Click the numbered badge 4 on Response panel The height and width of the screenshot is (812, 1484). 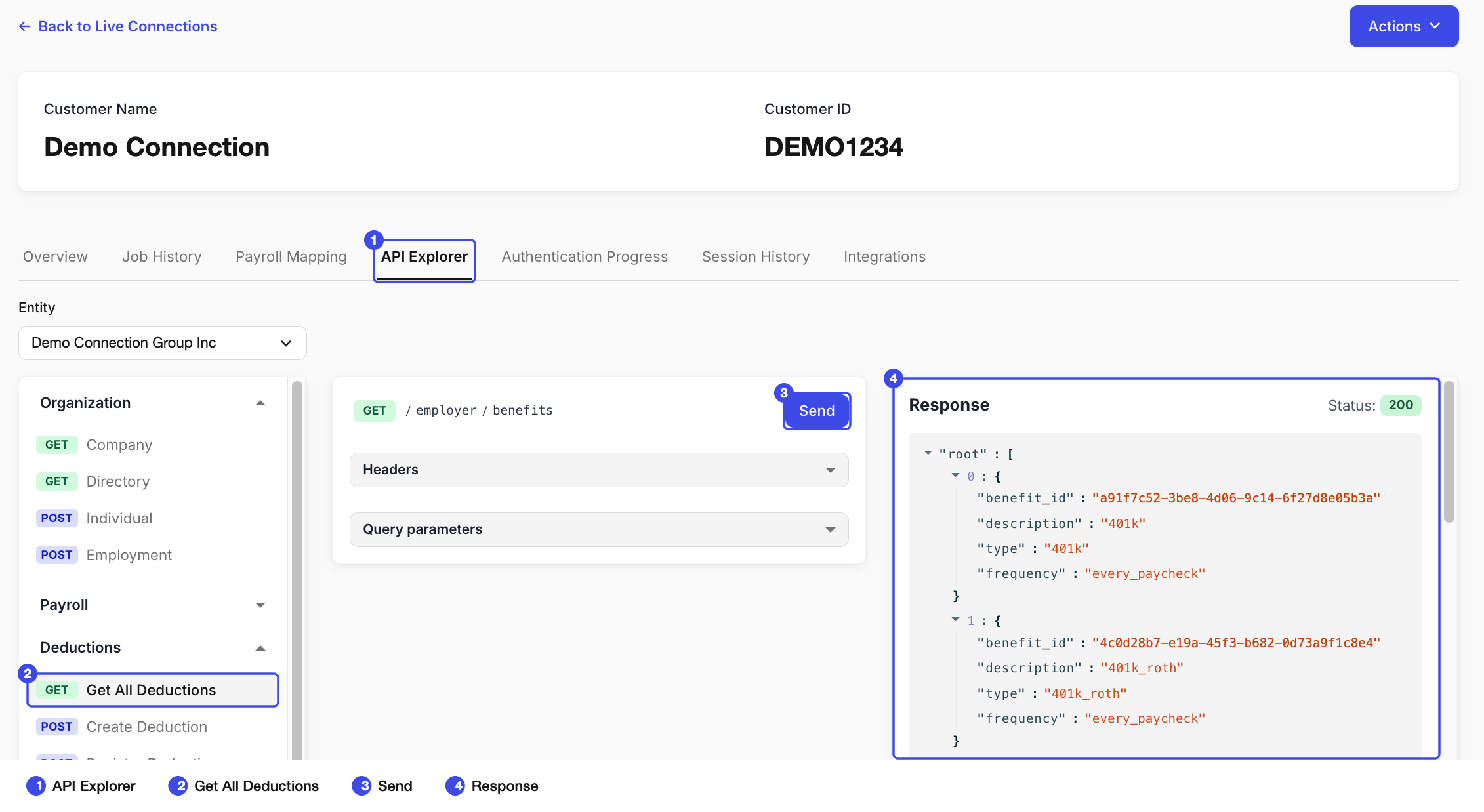tap(893, 378)
